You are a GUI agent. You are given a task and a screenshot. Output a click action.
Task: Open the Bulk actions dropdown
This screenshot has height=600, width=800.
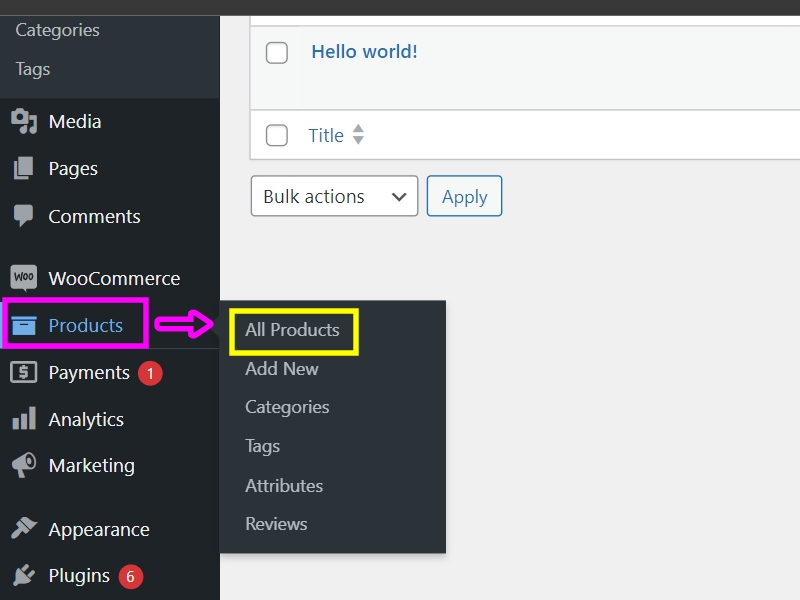pyautogui.click(x=334, y=197)
